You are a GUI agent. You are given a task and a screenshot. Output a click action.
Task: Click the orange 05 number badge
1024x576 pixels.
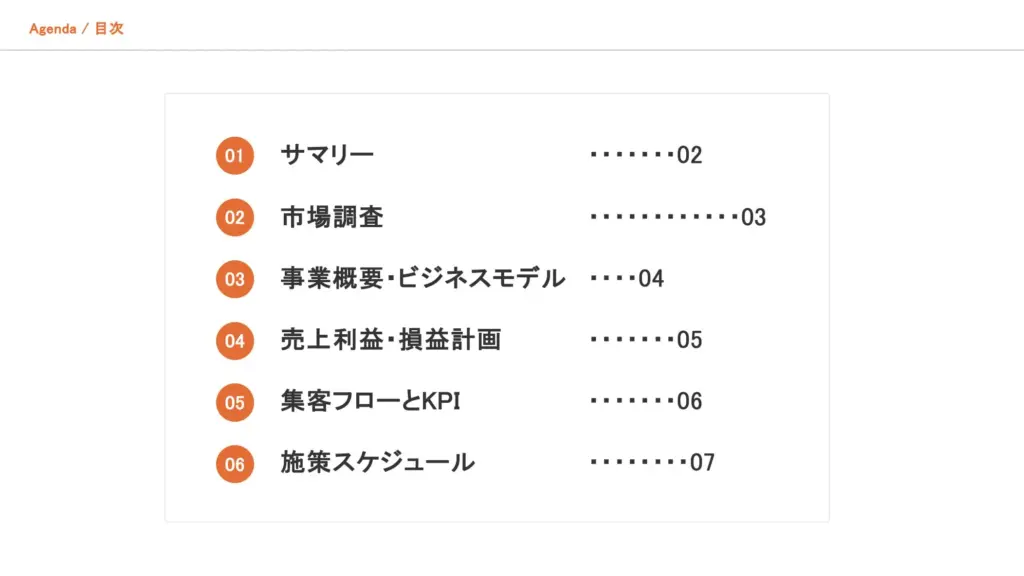point(234,402)
